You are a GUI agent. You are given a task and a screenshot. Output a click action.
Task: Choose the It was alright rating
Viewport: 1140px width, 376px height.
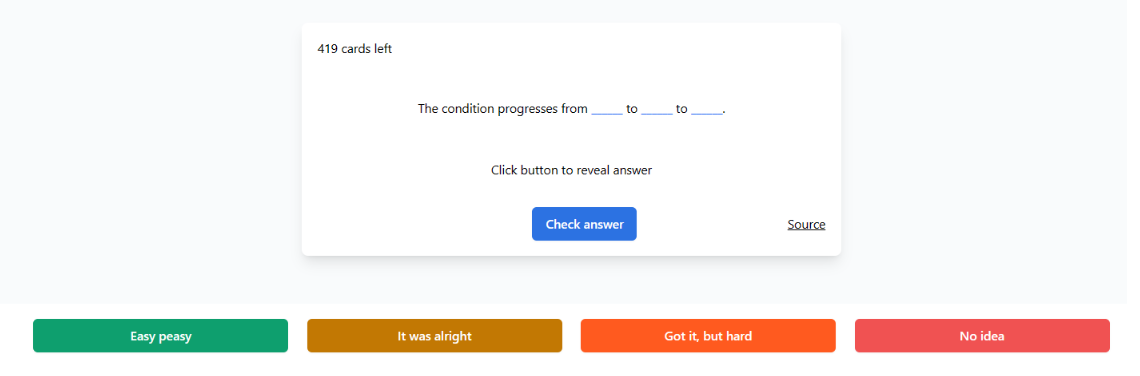[x=434, y=336]
